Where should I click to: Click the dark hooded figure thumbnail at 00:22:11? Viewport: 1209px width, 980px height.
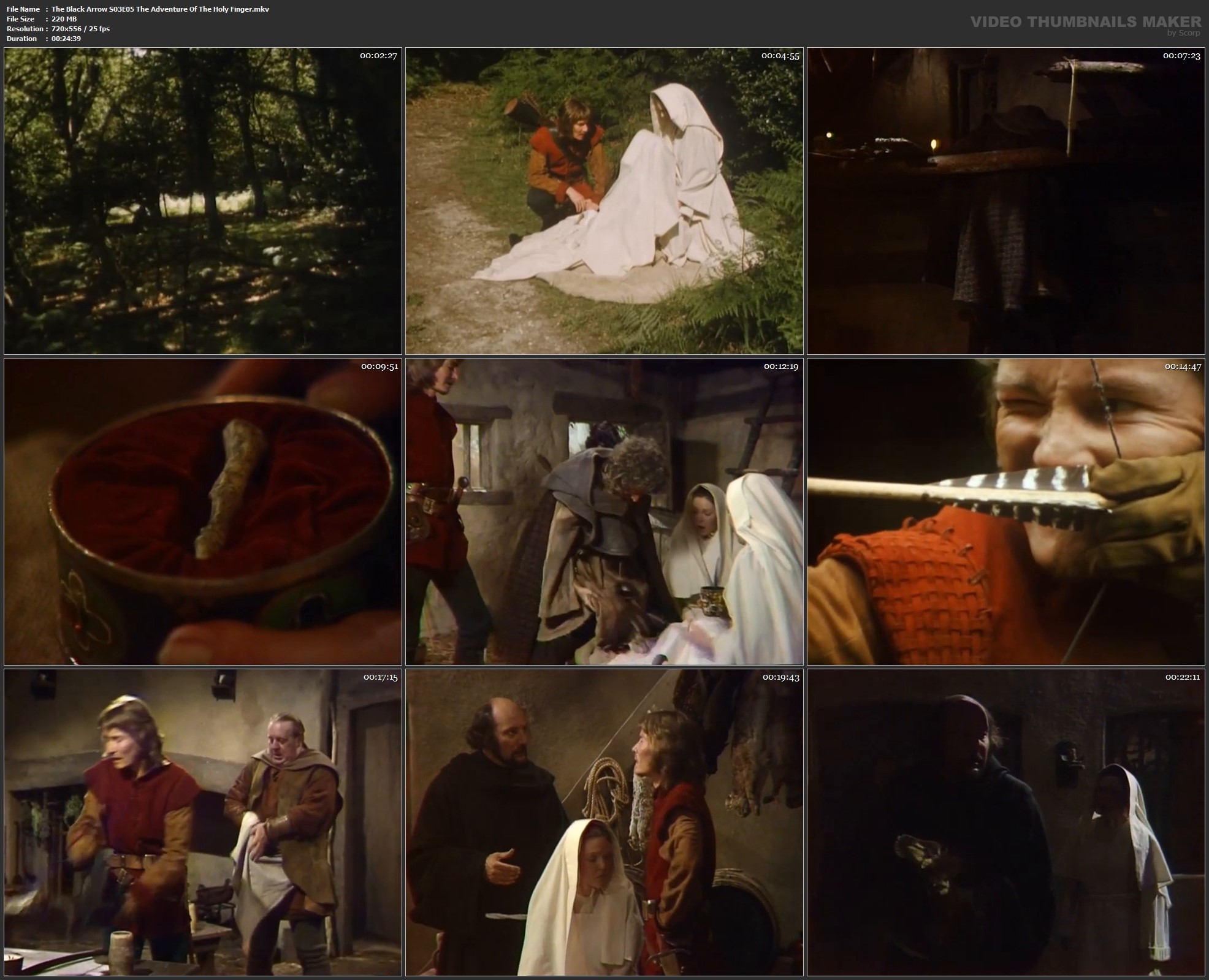pos(1005,822)
